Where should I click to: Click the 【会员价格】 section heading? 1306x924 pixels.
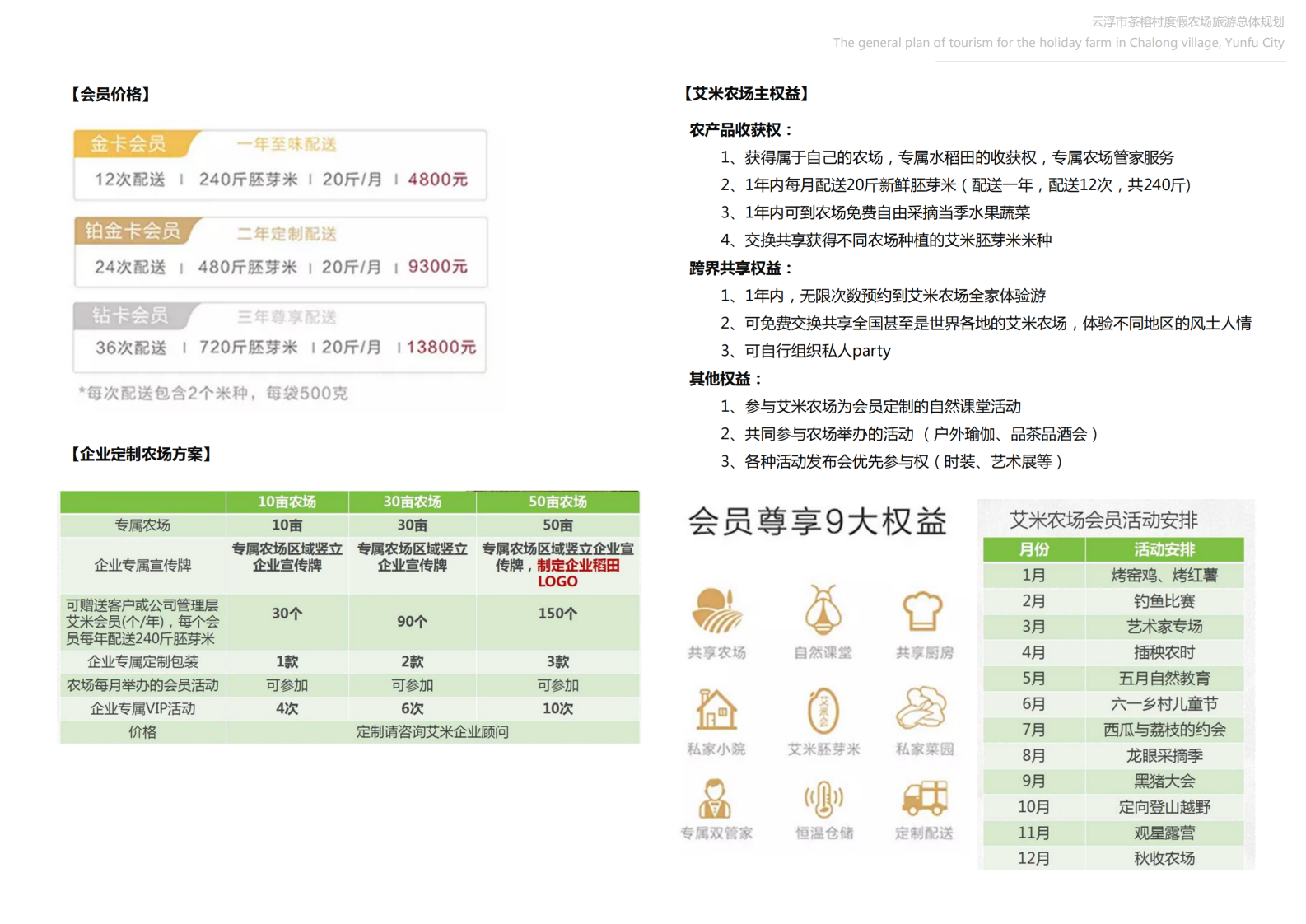[x=111, y=94]
